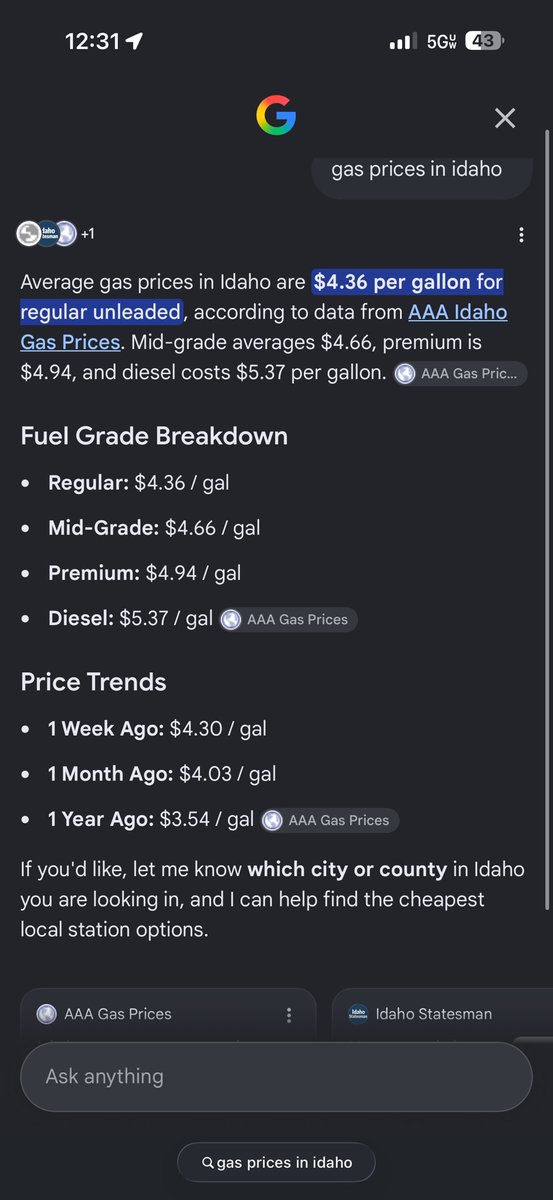
Task: Tap the AAA globe icon on source card
Action: coord(46,1014)
